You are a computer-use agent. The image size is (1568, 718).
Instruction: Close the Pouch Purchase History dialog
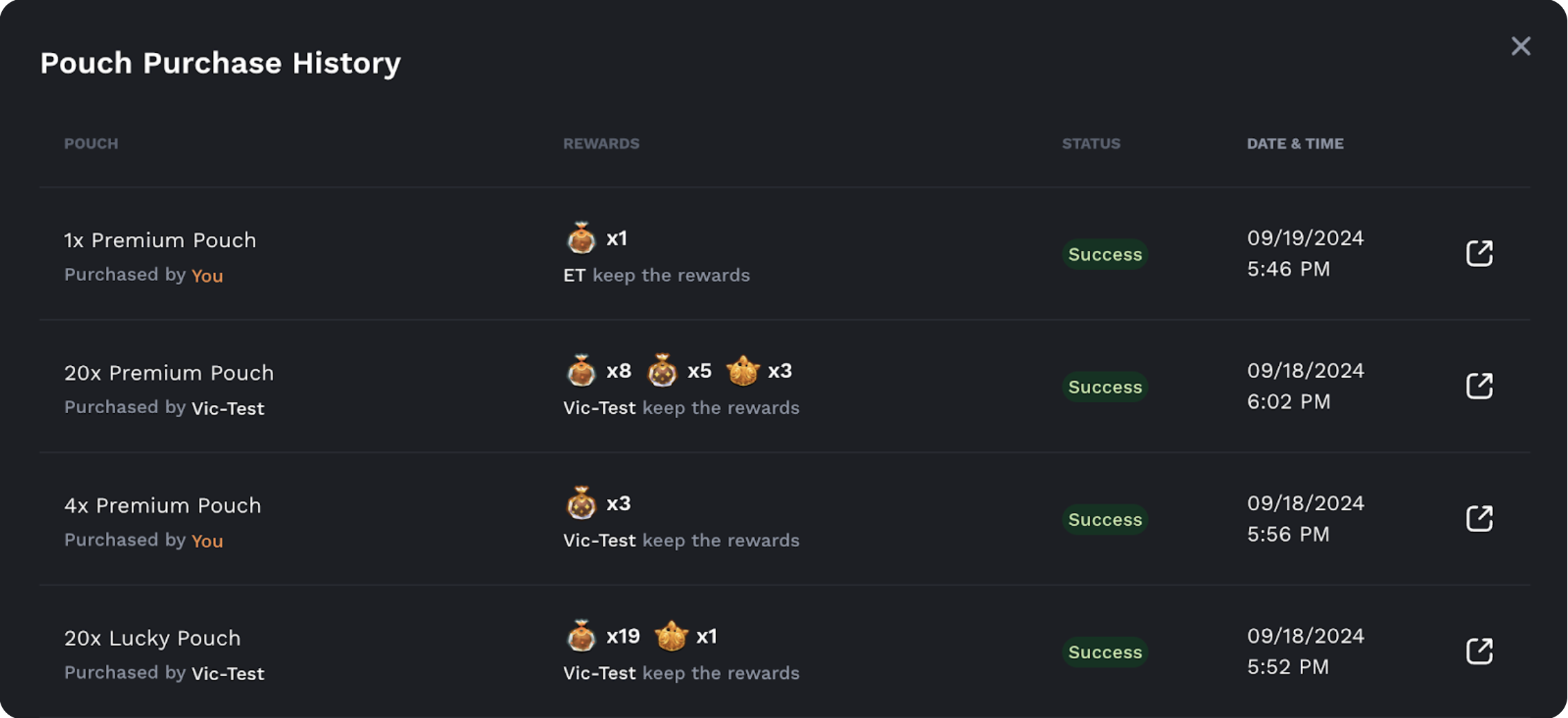1521,46
